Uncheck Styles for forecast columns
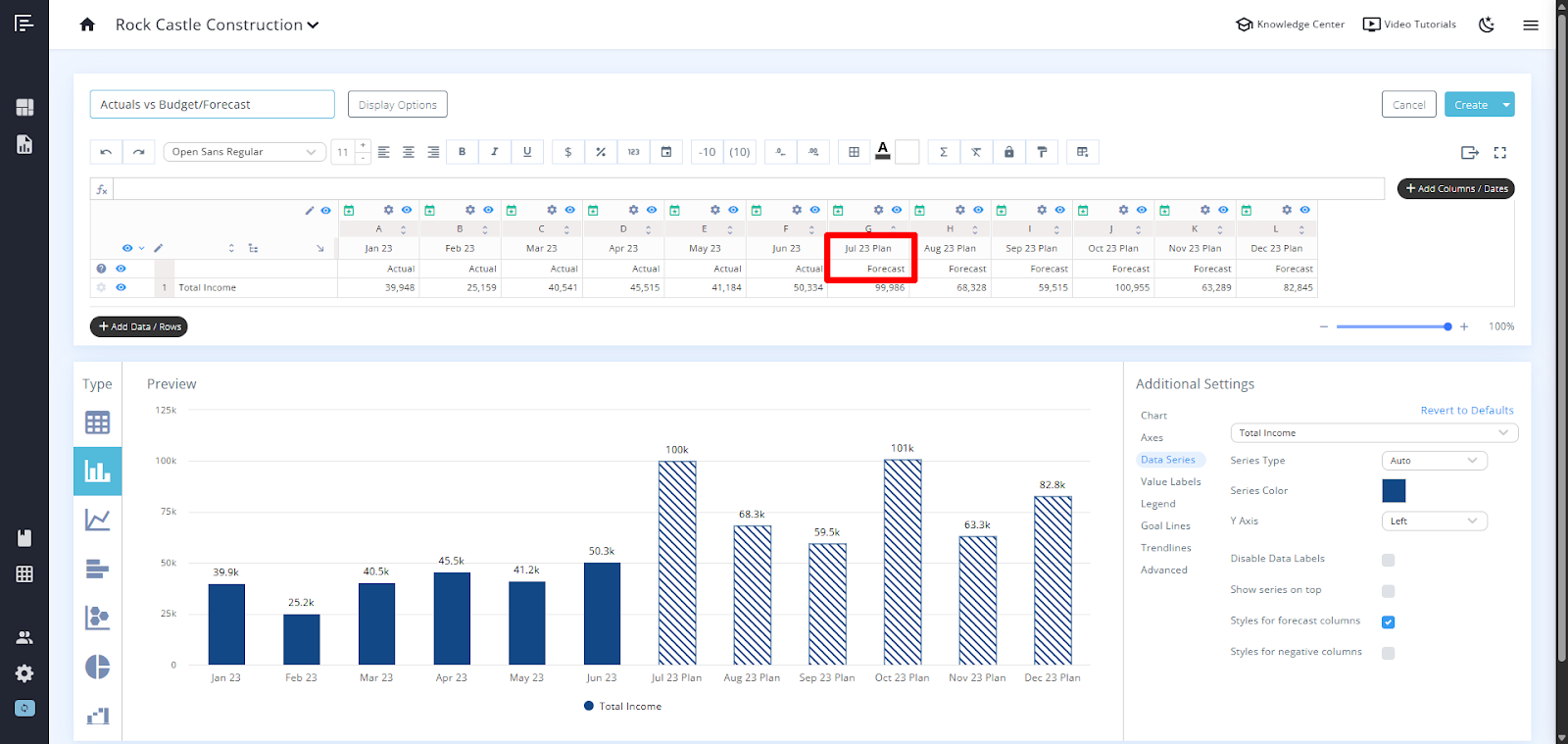Image resolution: width=1568 pixels, height=744 pixels. tap(1388, 622)
